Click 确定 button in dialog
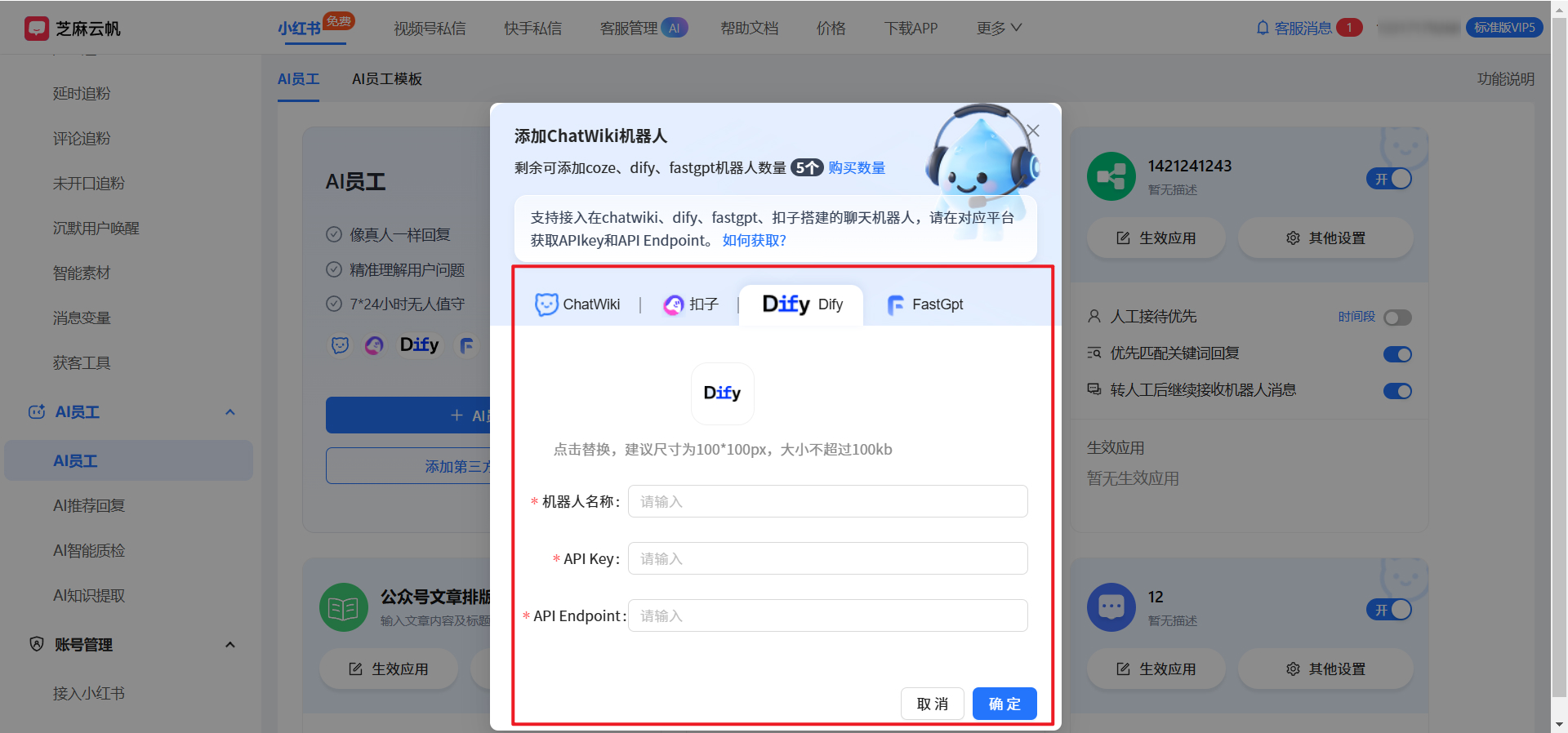The width and height of the screenshot is (1568, 733). [x=1004, y=704]
